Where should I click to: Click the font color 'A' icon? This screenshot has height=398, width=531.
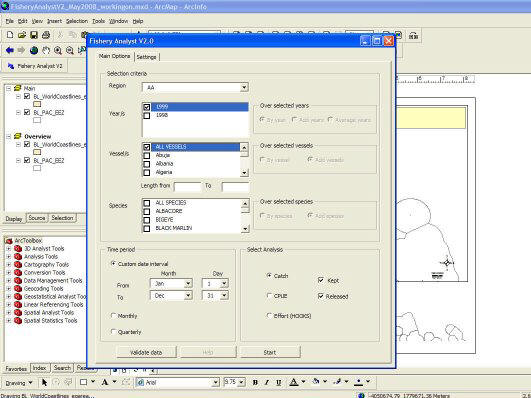[294, 382]
